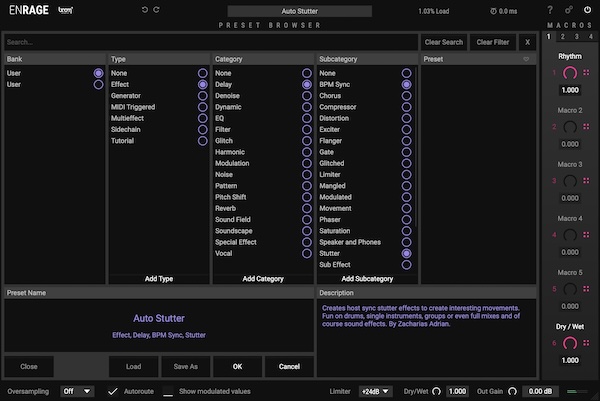Open the help question mark icon
The height and width of the screenshot is (401, 600).
click(x=550, y=10)
